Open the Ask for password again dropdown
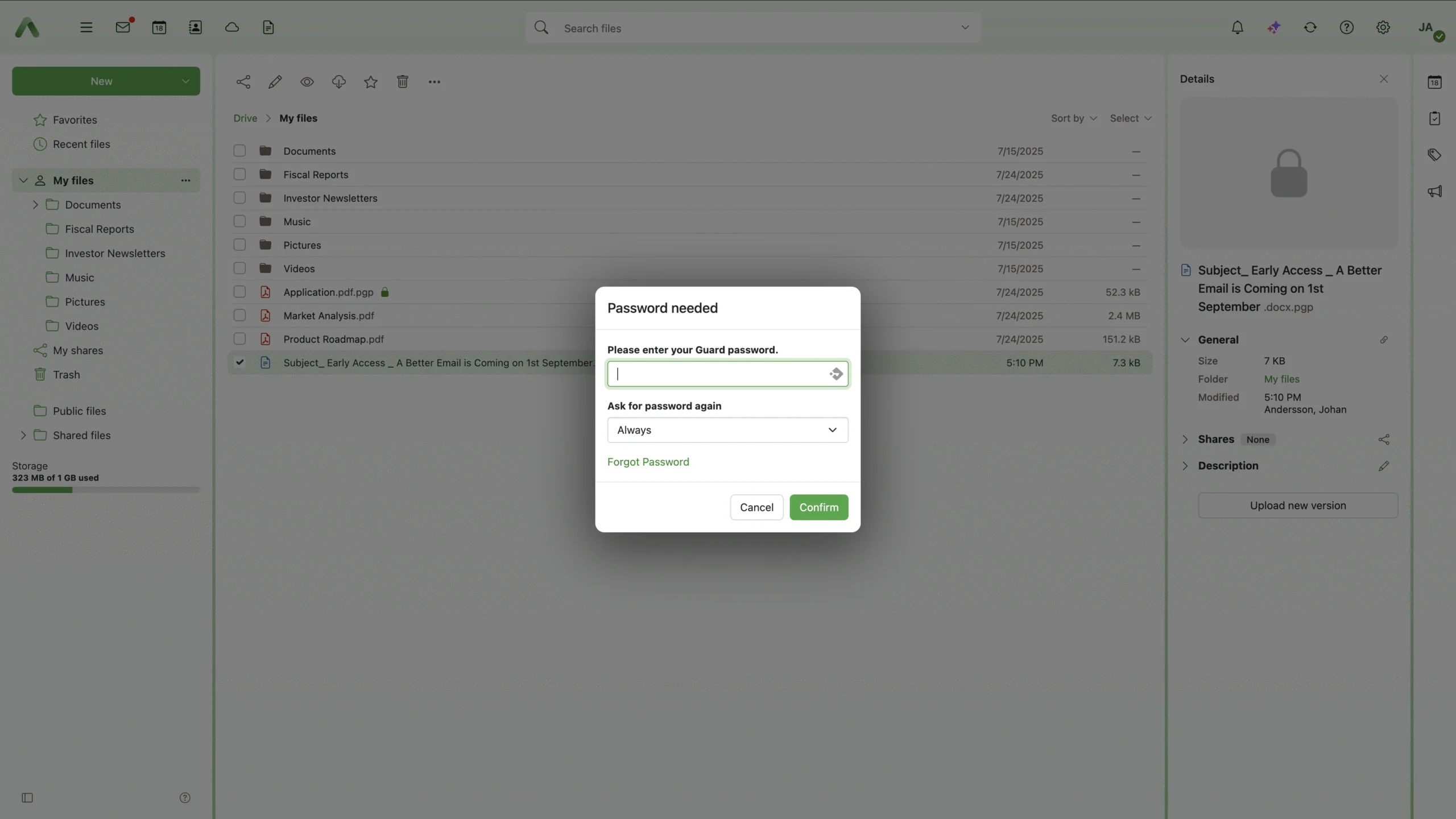Image resolution: width=1456 pixels, height=819 pixels. click(x=727, y=430)
